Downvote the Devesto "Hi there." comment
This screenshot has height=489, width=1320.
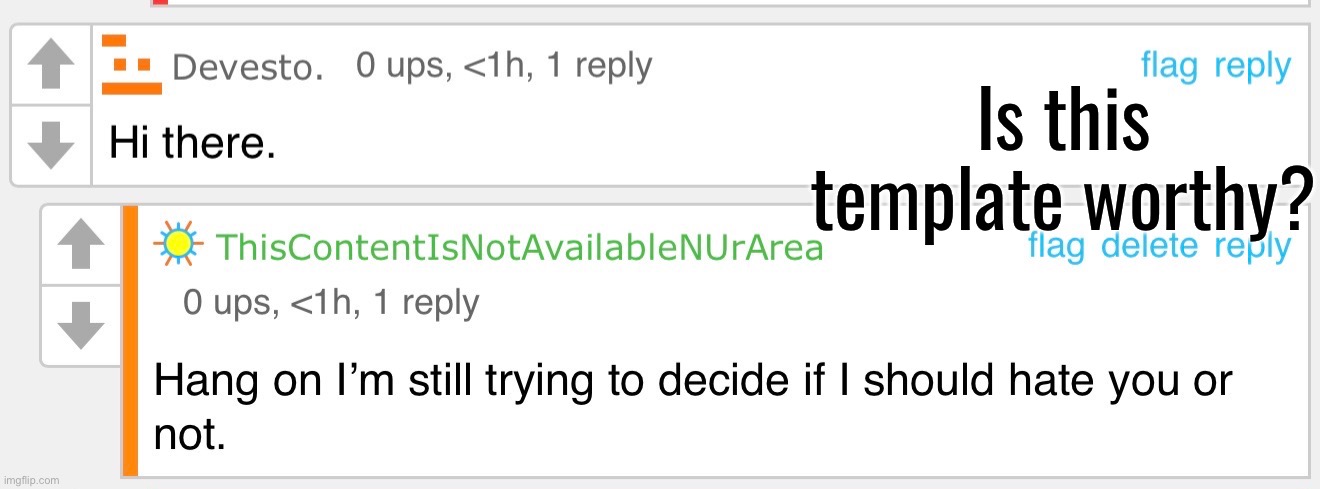(51, 145)
